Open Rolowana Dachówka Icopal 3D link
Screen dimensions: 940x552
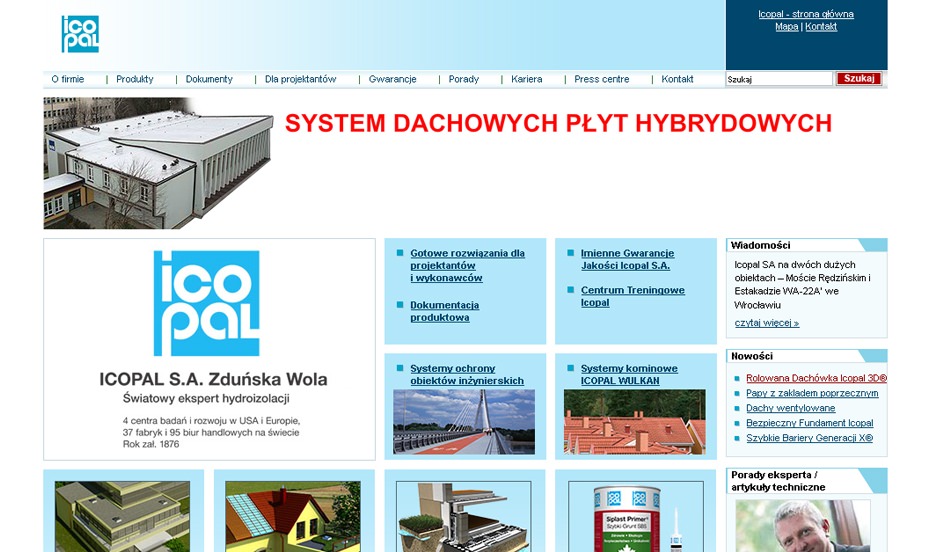tap(817, 378)
